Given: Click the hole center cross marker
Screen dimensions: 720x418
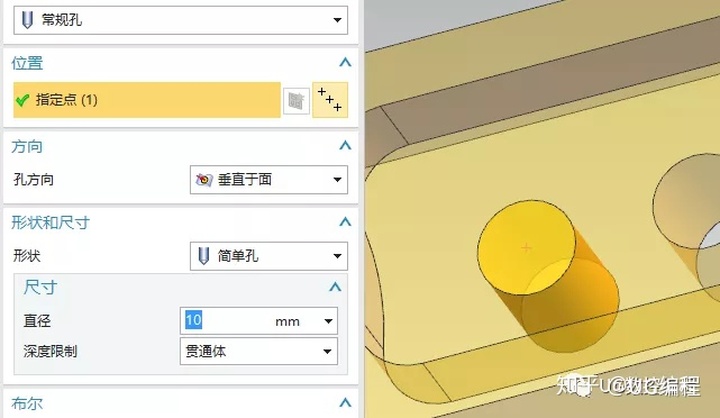Looking at the screenshot, I should (526, 248).
